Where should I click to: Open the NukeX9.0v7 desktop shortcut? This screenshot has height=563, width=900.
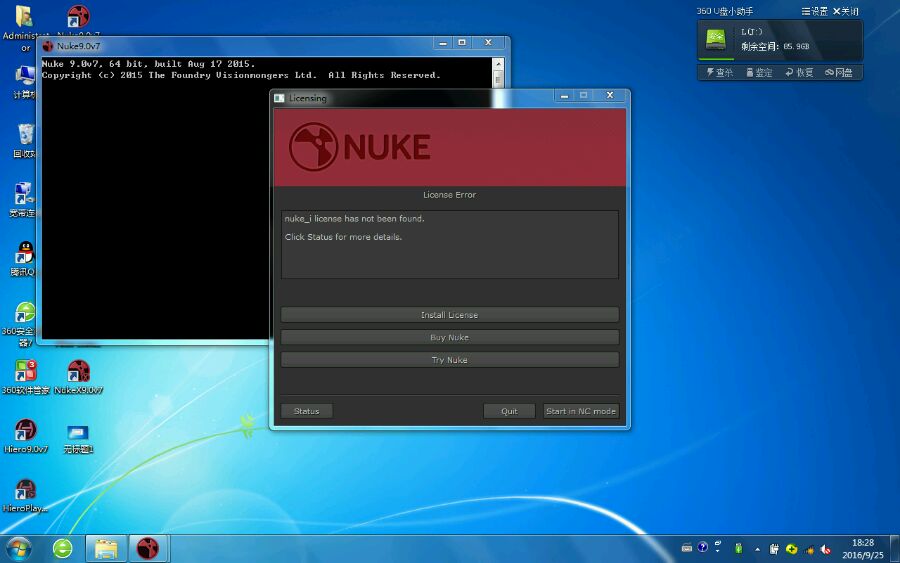click(x=78, y=373)
